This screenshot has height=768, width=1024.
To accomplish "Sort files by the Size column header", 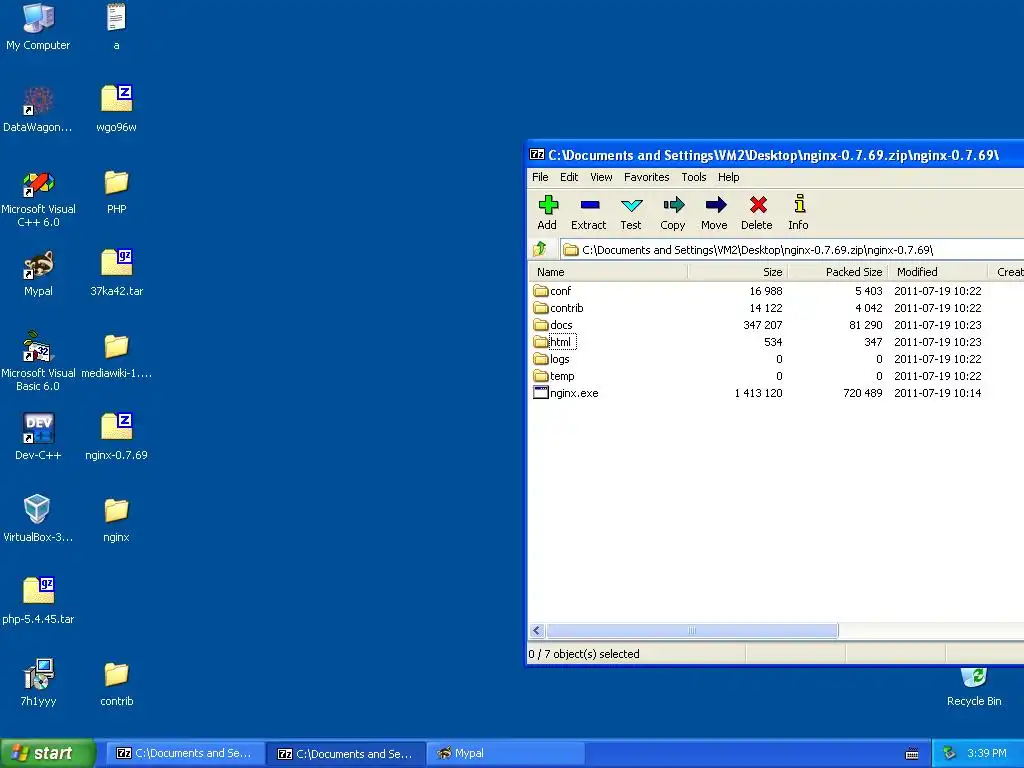I will 738,272.
